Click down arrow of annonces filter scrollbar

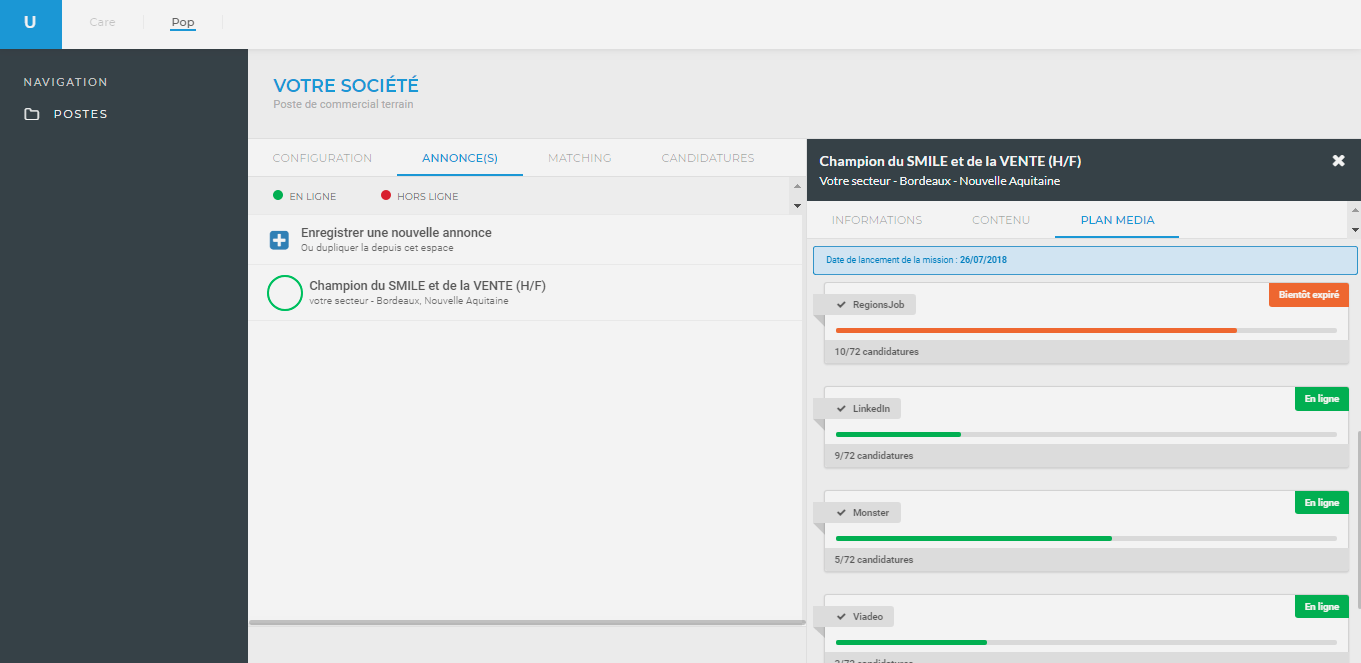(x=797, y=206)
